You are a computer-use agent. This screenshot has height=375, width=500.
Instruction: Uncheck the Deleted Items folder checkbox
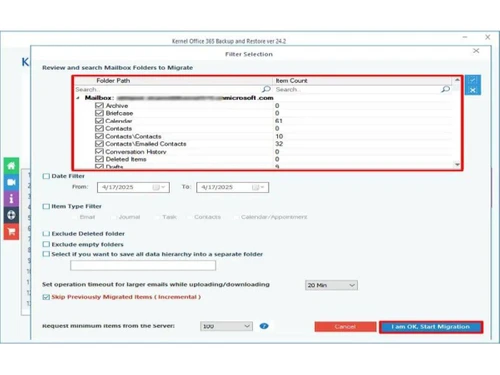coord(99,159)
